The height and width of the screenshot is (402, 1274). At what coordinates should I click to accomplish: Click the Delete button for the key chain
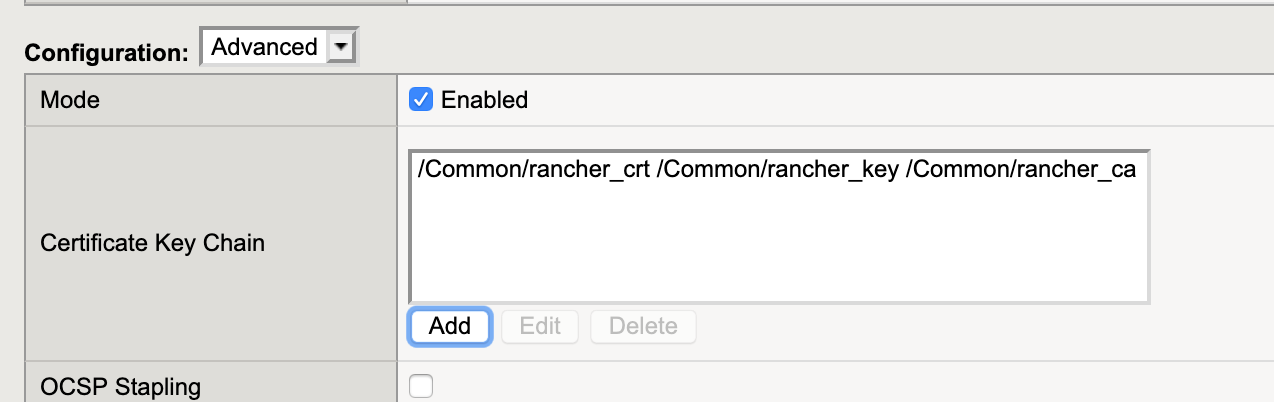tap(643, 326)
